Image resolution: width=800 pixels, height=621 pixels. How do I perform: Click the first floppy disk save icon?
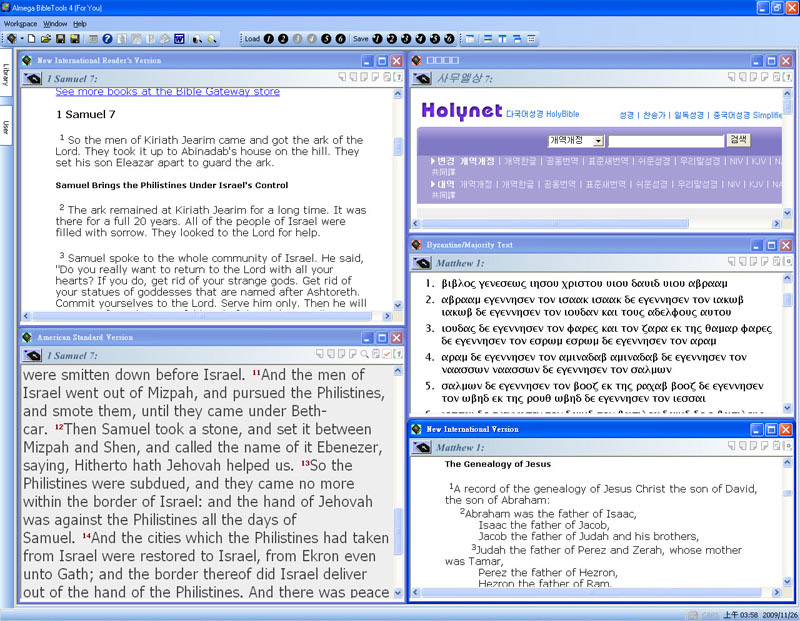(x=60, y=39)
